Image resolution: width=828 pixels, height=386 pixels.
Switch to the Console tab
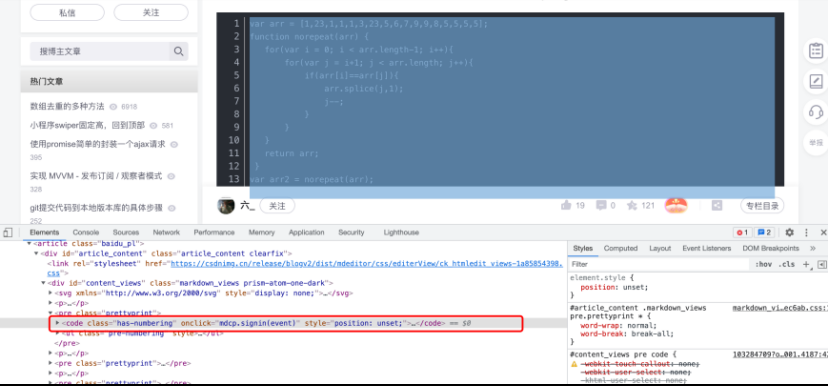[86, 232]
